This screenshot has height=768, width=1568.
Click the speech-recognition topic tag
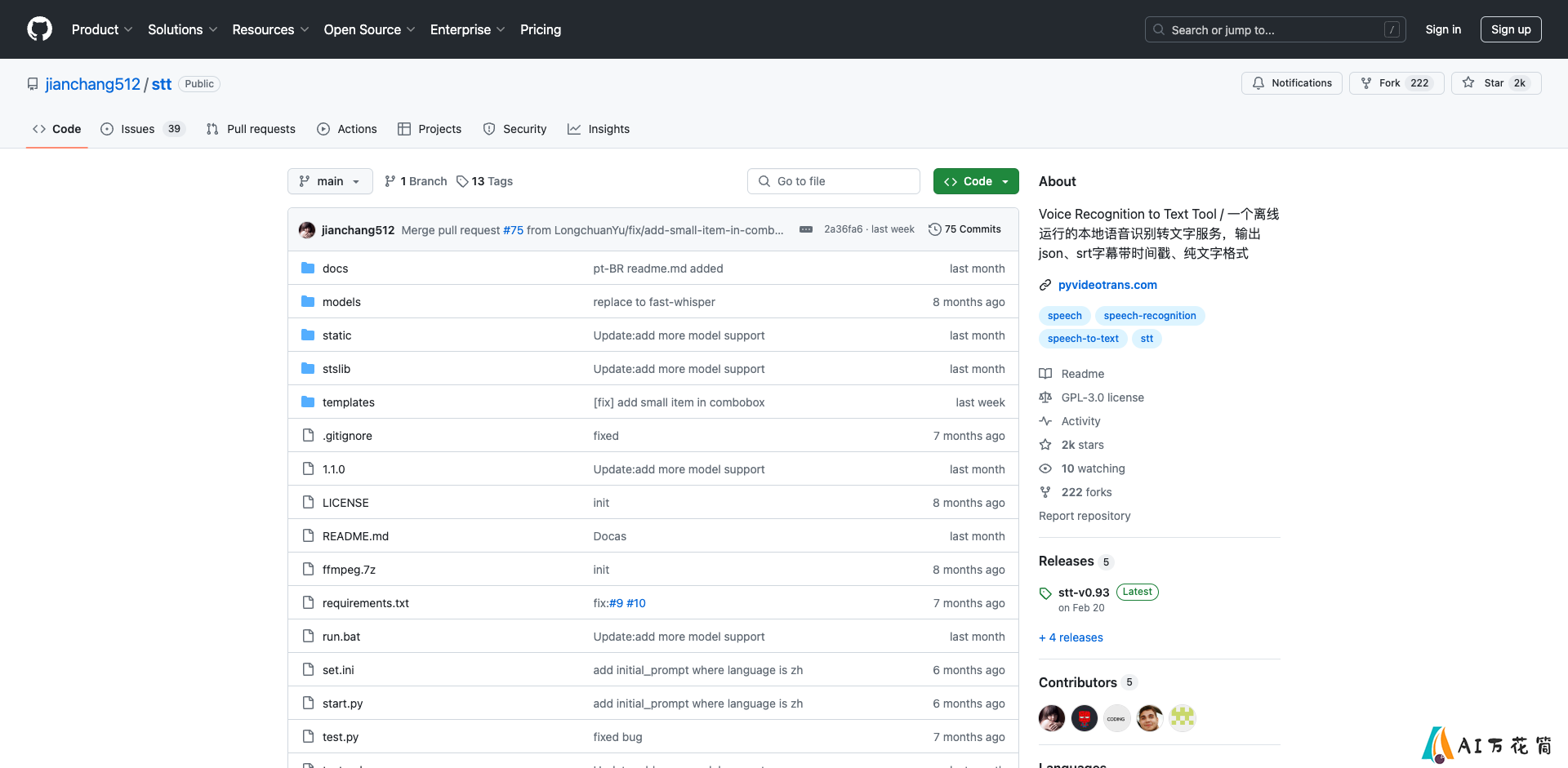[1150, 316]
